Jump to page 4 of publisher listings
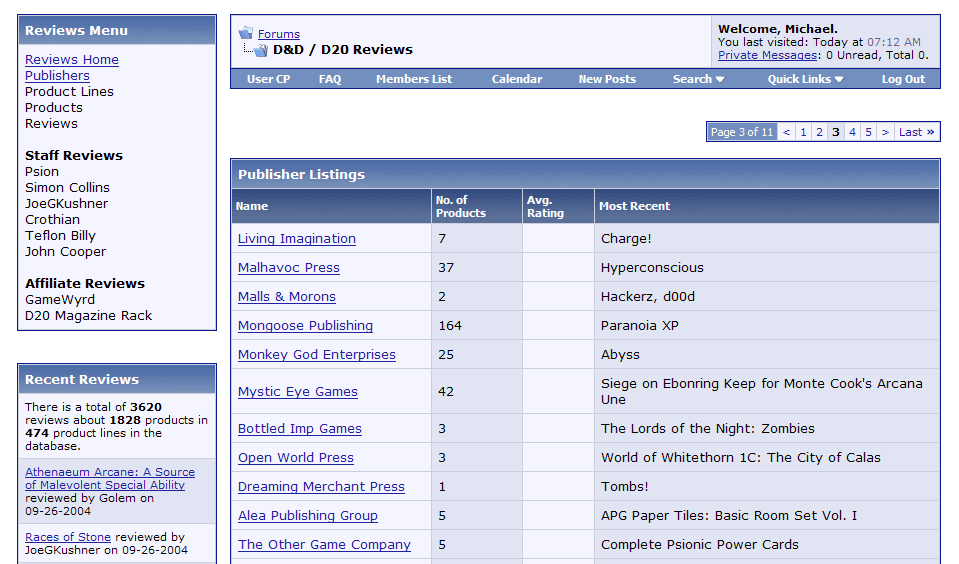 (x=852, y=132)
